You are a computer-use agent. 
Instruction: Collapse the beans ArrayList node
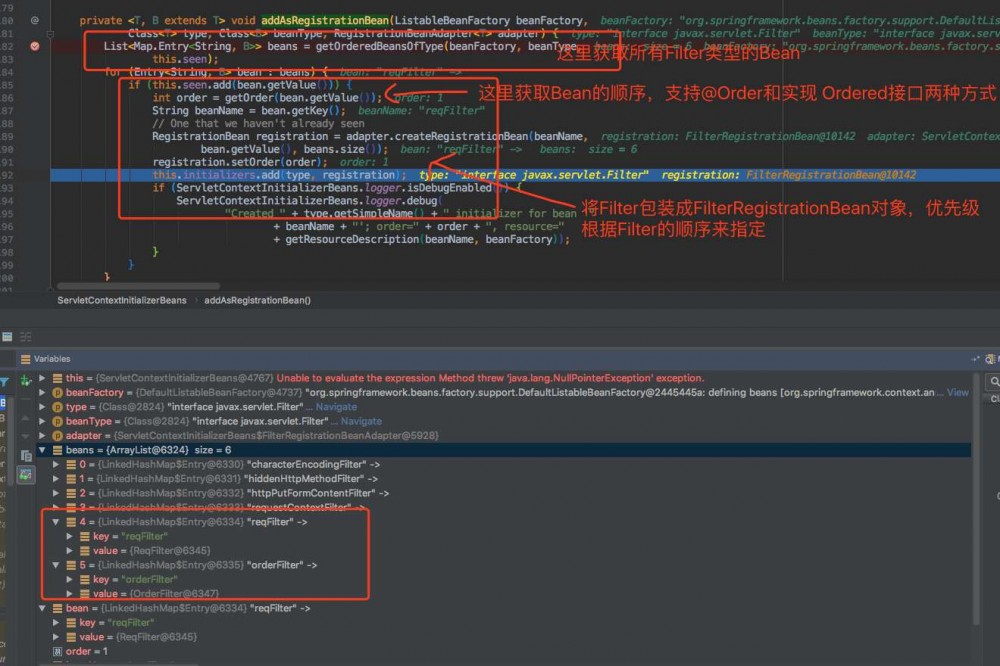tap(43, 450)
